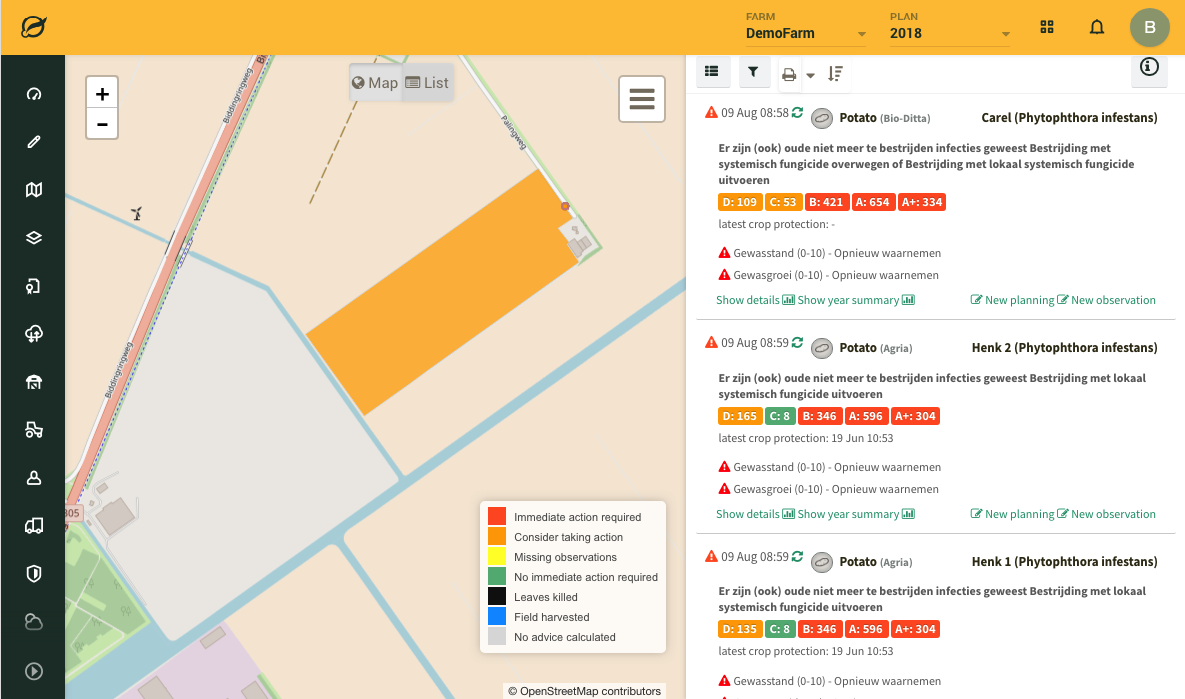The width and height of the screenshot is (1185, 699).
Task: Switch to the Map view toggle
Action: (x=376, y=83)
